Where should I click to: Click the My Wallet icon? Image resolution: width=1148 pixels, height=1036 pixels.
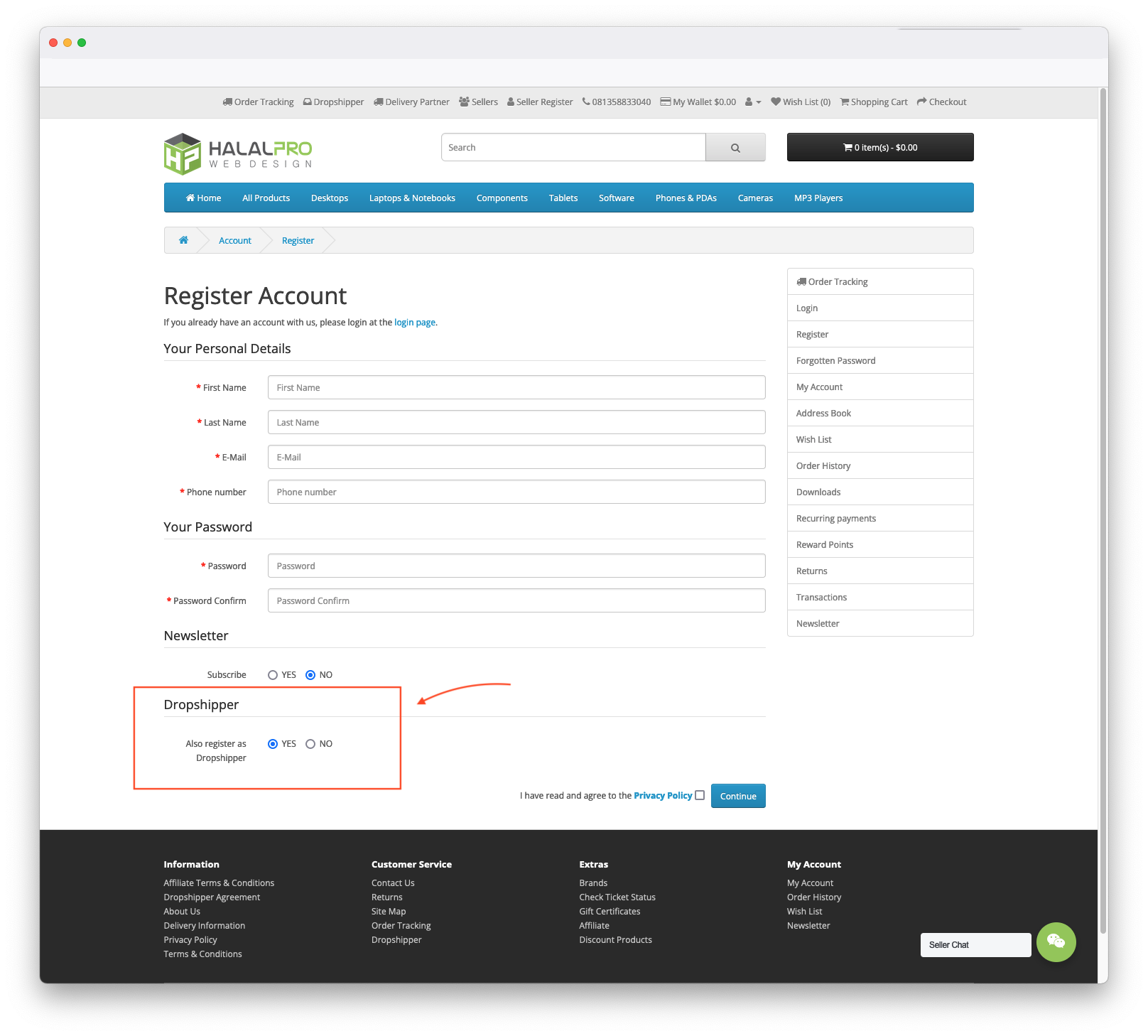pyautogui.click(x=664, y=102)
